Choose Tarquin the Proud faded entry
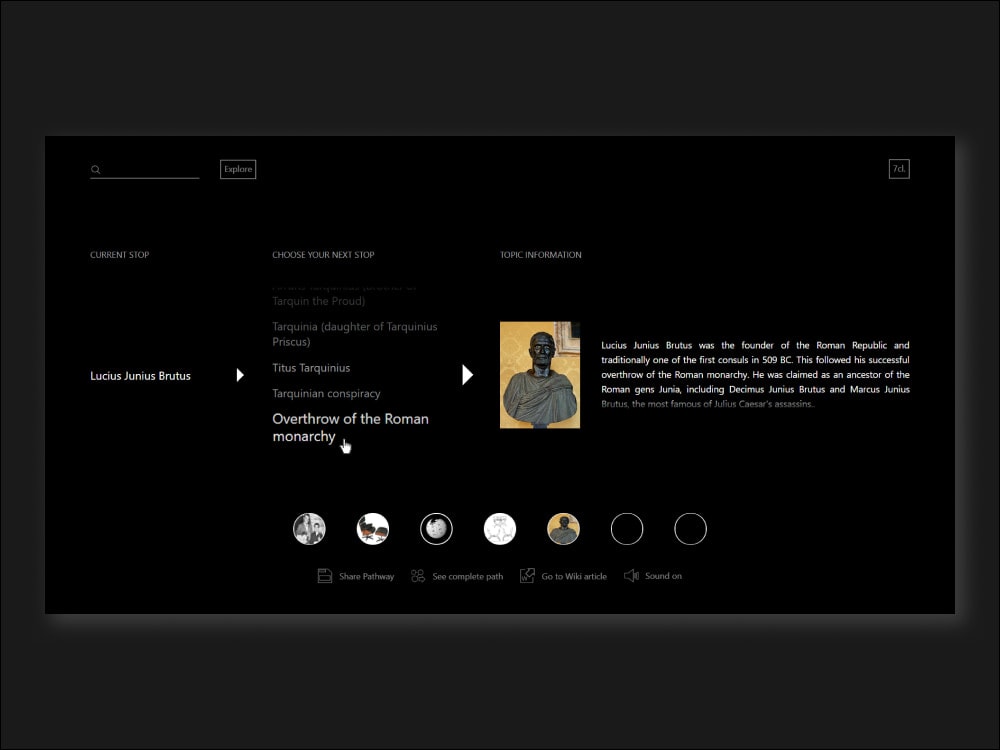1000x750 pixels. 319,301
